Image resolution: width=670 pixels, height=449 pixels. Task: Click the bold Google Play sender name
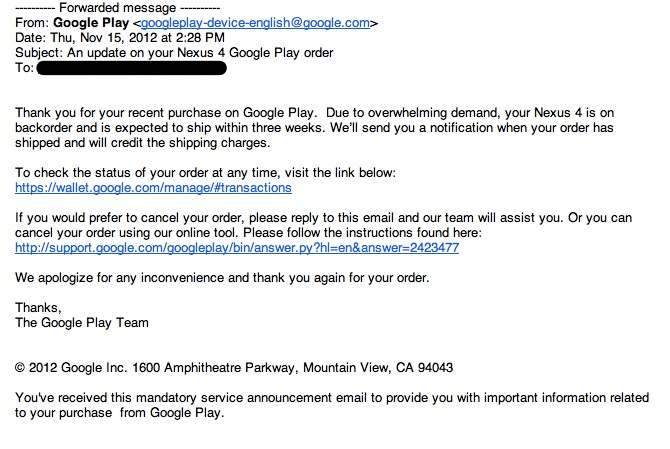tap(91, 22)
